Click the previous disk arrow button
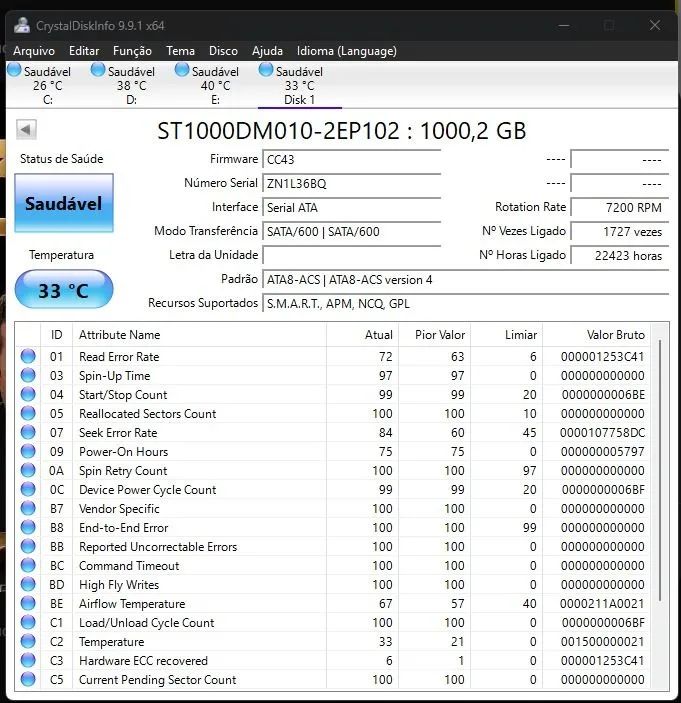This screenshot has height=703, width=681. (x=26, y=130)
